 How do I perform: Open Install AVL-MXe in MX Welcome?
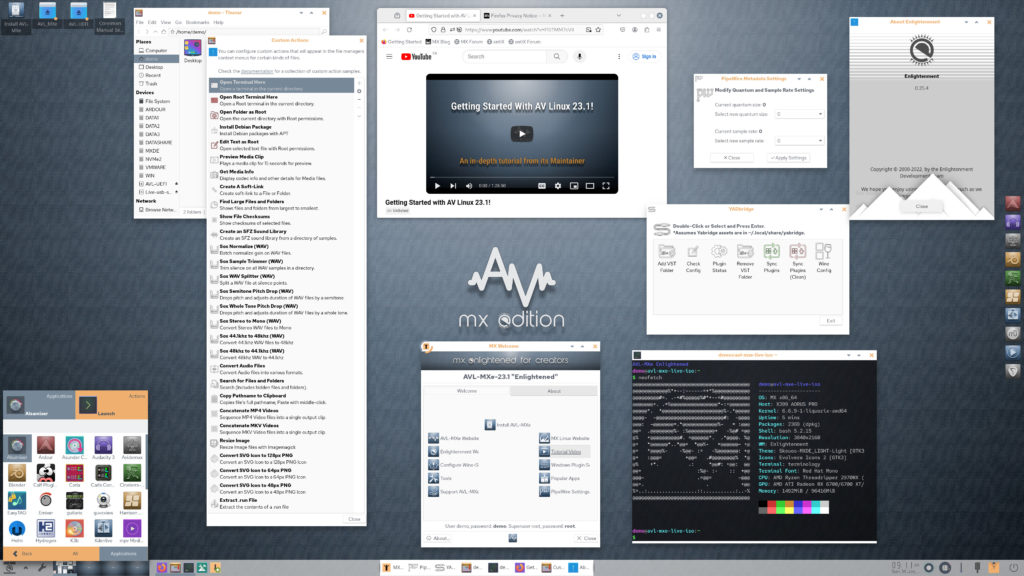(x=509, y=424)
